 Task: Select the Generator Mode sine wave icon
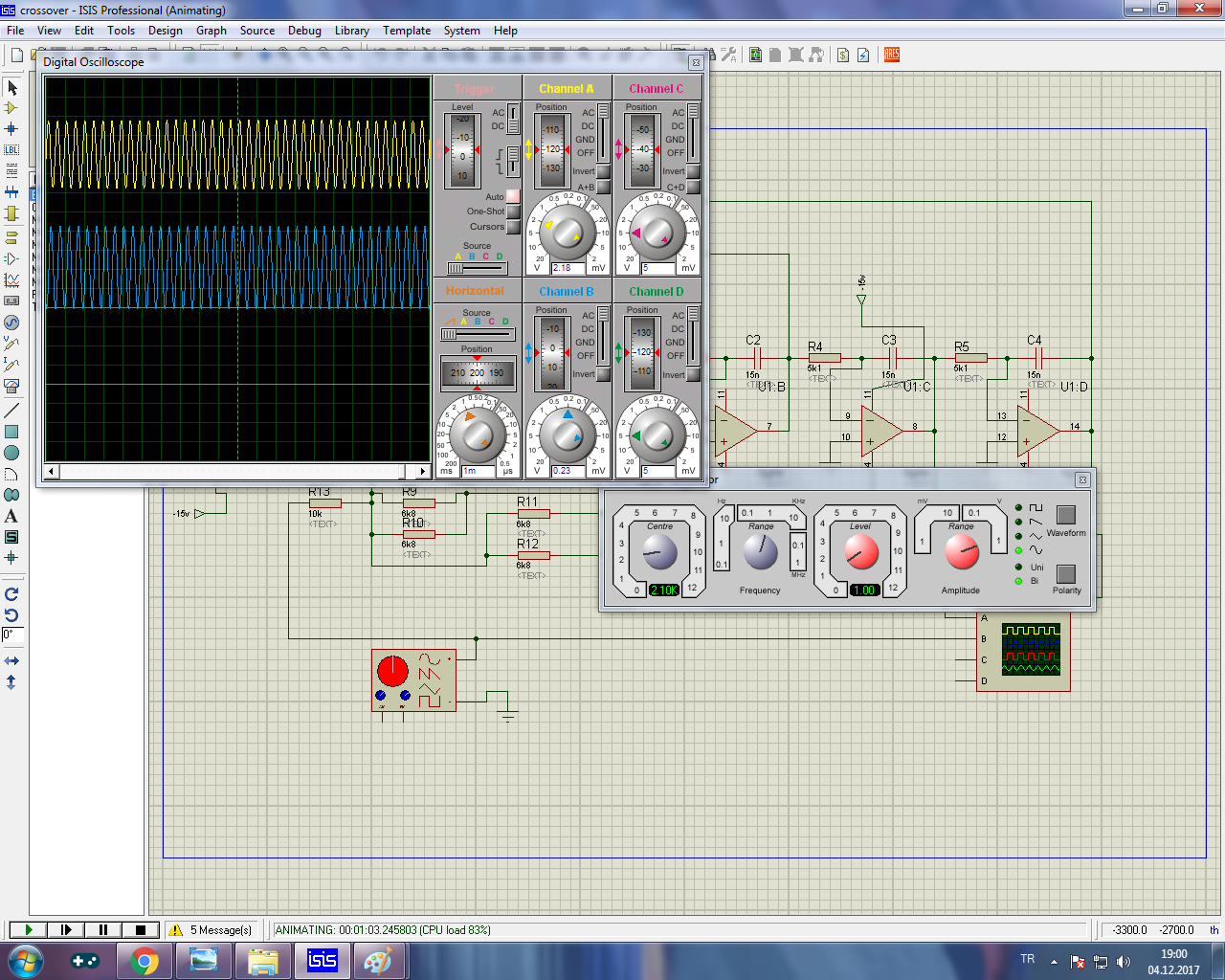click(x=11, y=323)
